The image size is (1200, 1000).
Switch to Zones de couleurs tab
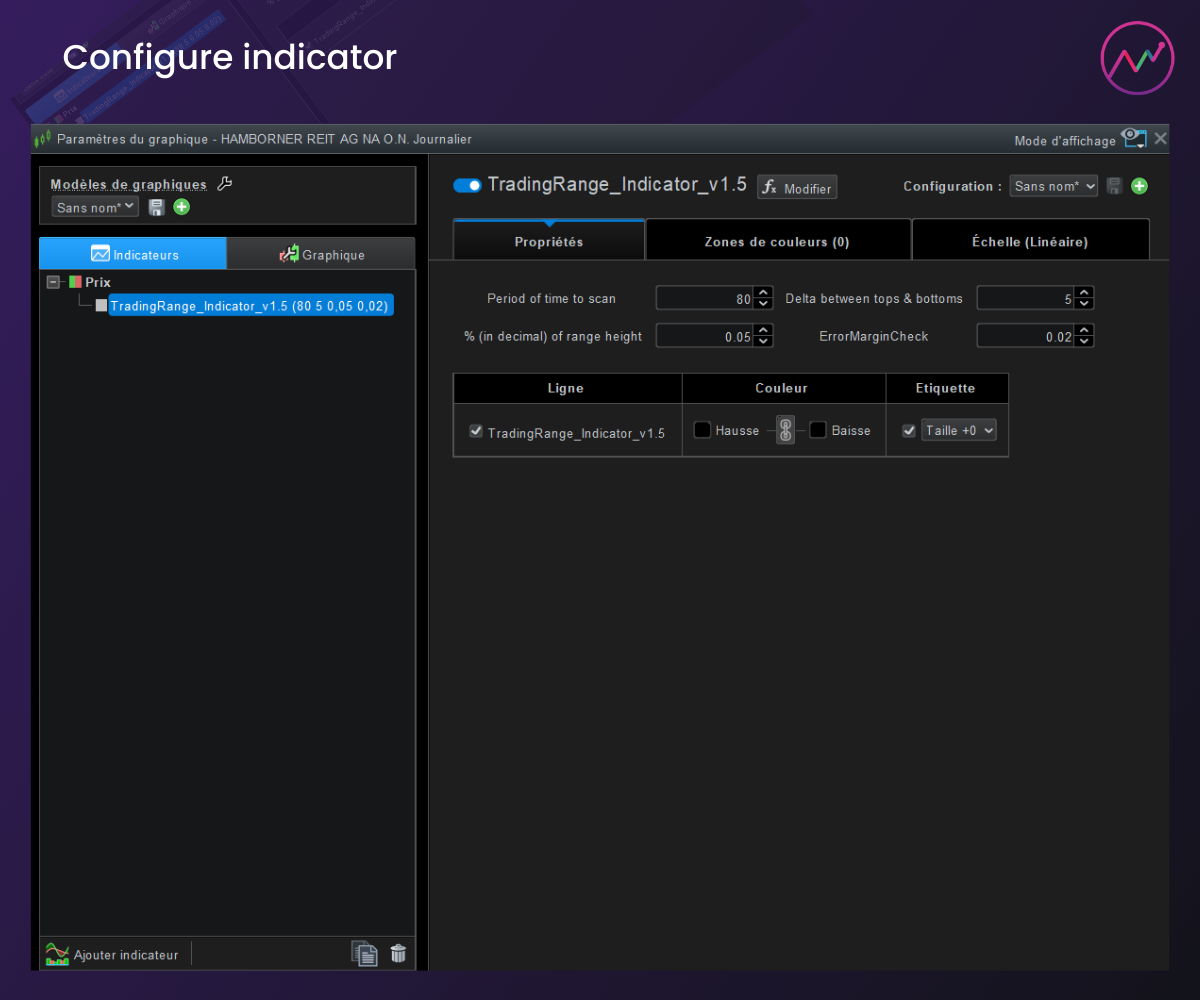777,241
